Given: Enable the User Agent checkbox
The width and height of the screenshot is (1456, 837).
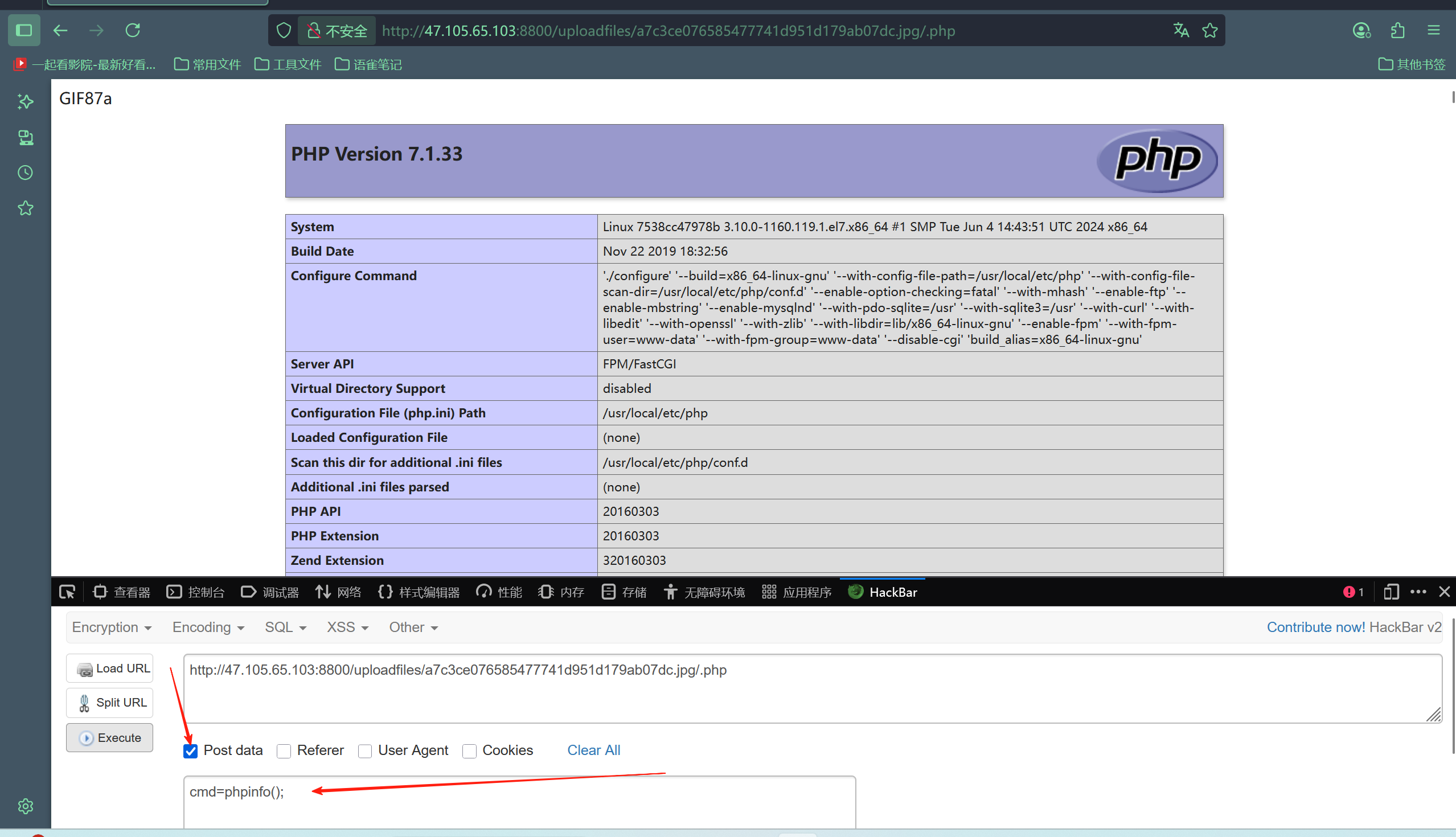Looking at the screenshot, I should click(364, 751).
